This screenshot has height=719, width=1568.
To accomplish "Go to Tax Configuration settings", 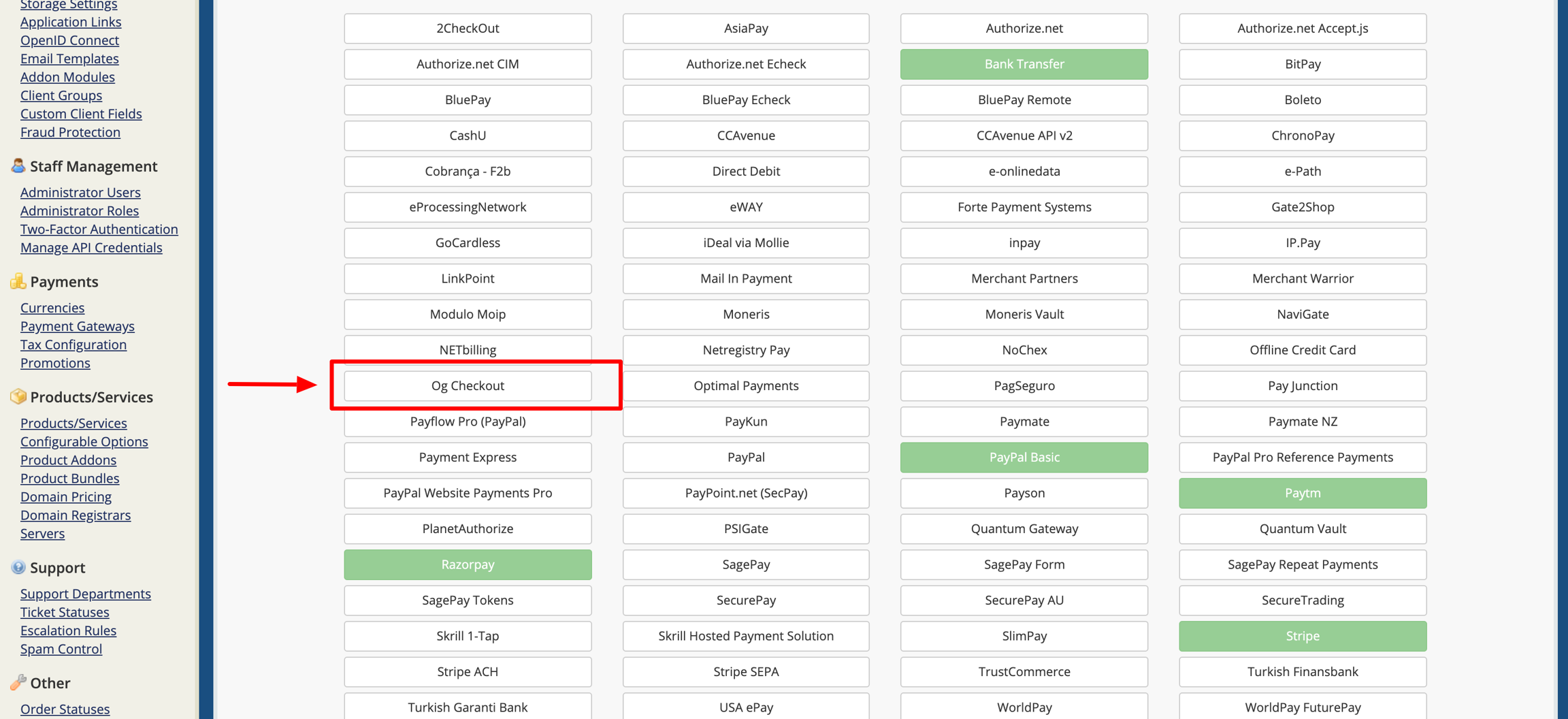I will pos(73,345).
